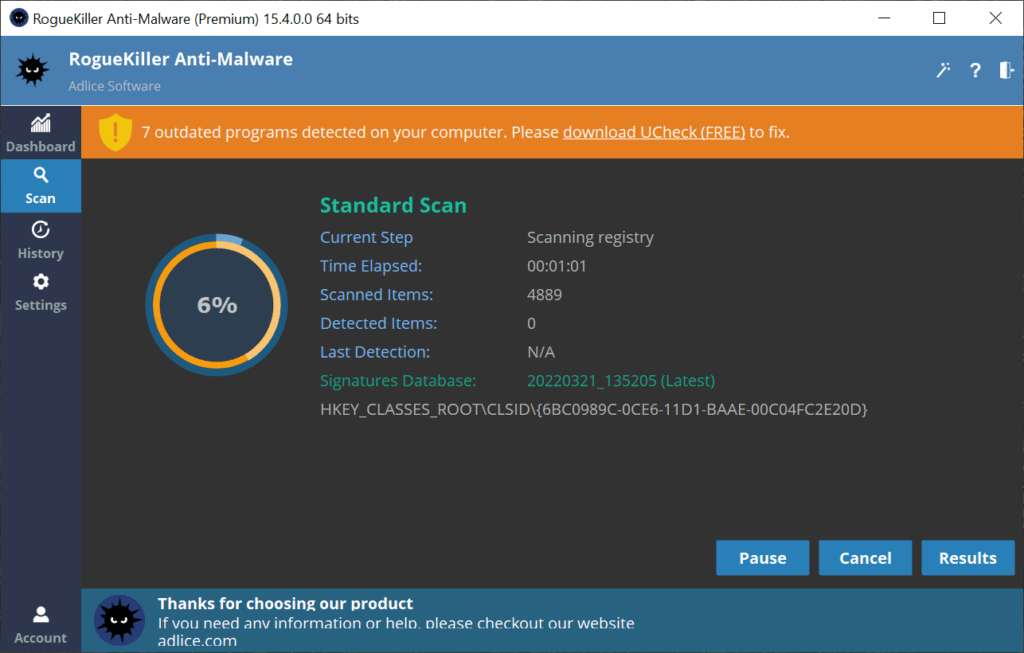Screen dimensions: 1024x653
Task: Click the Signatures Database version text
Action: 620,381
